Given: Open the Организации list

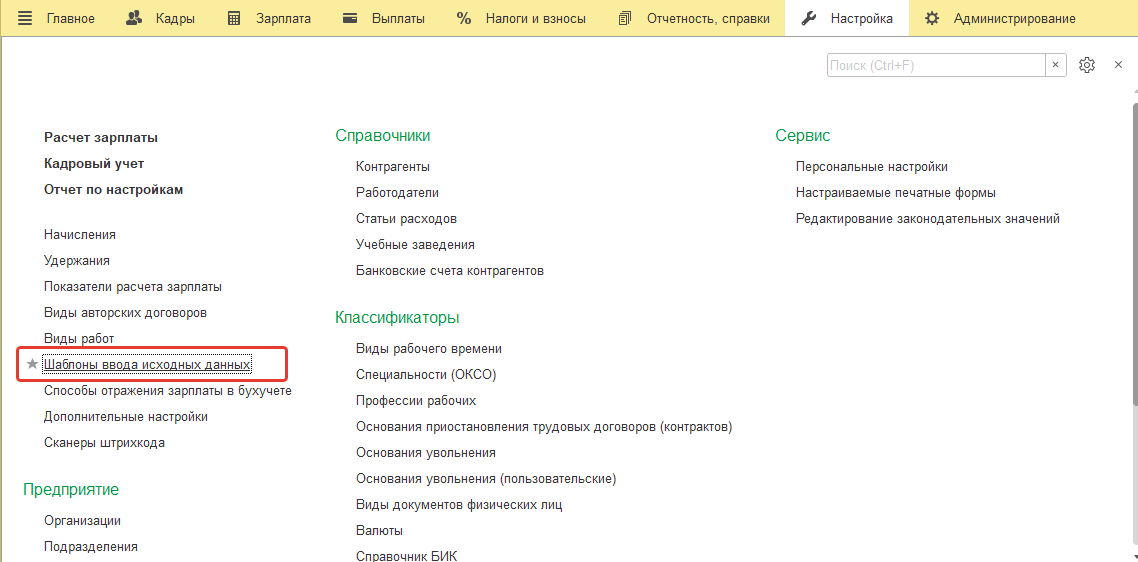Looking at the screenshot, I should tap(83, 521).
